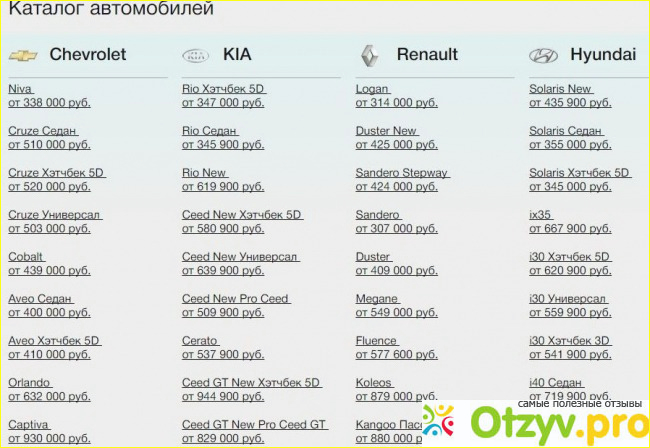Screen dimensions: 650x448
Task: Open the i40 Седан link
Action: [556, 382]
